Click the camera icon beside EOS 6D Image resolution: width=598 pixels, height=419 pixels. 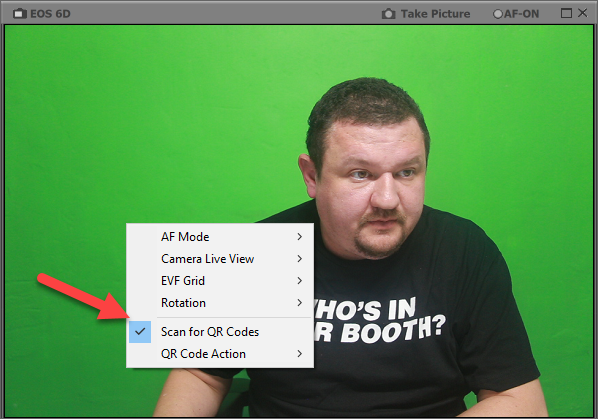(19, 14)
